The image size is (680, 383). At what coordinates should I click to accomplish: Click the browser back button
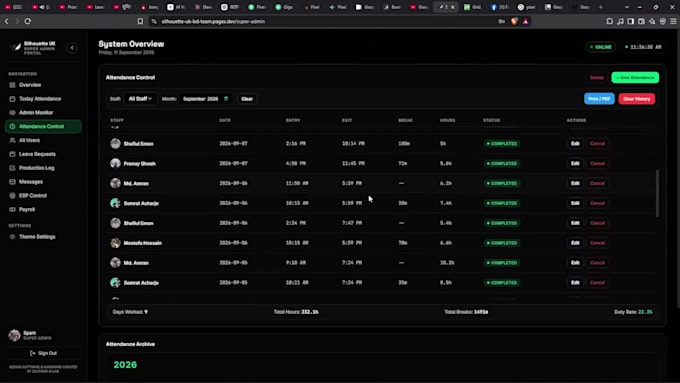(x=7, y=21)
